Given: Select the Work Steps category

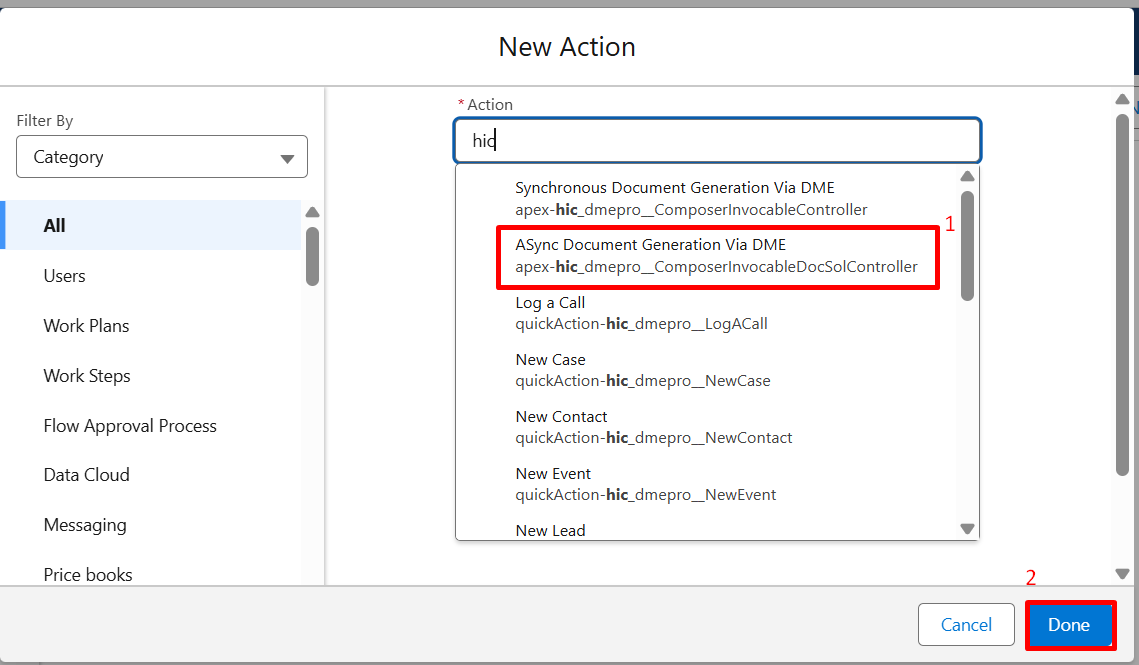Looking at the screenshot, I should 151,376.
